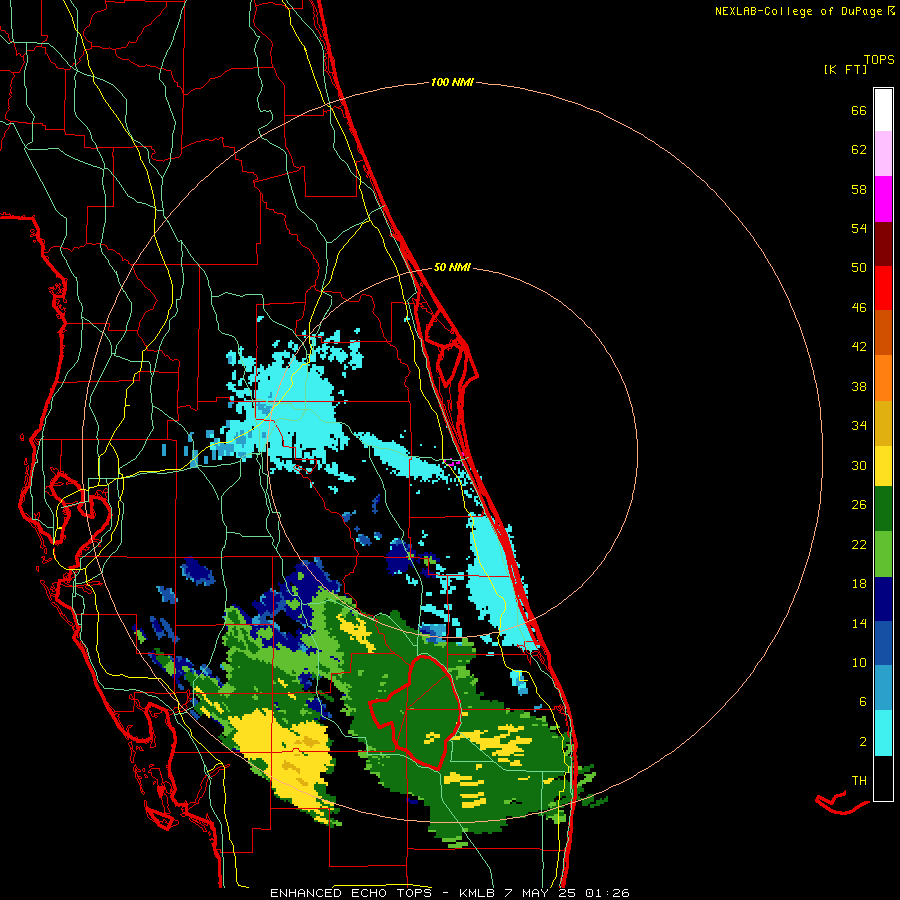Pick the medium blue legend swatch
Screen dimensions: 900x900
[883, 643]
